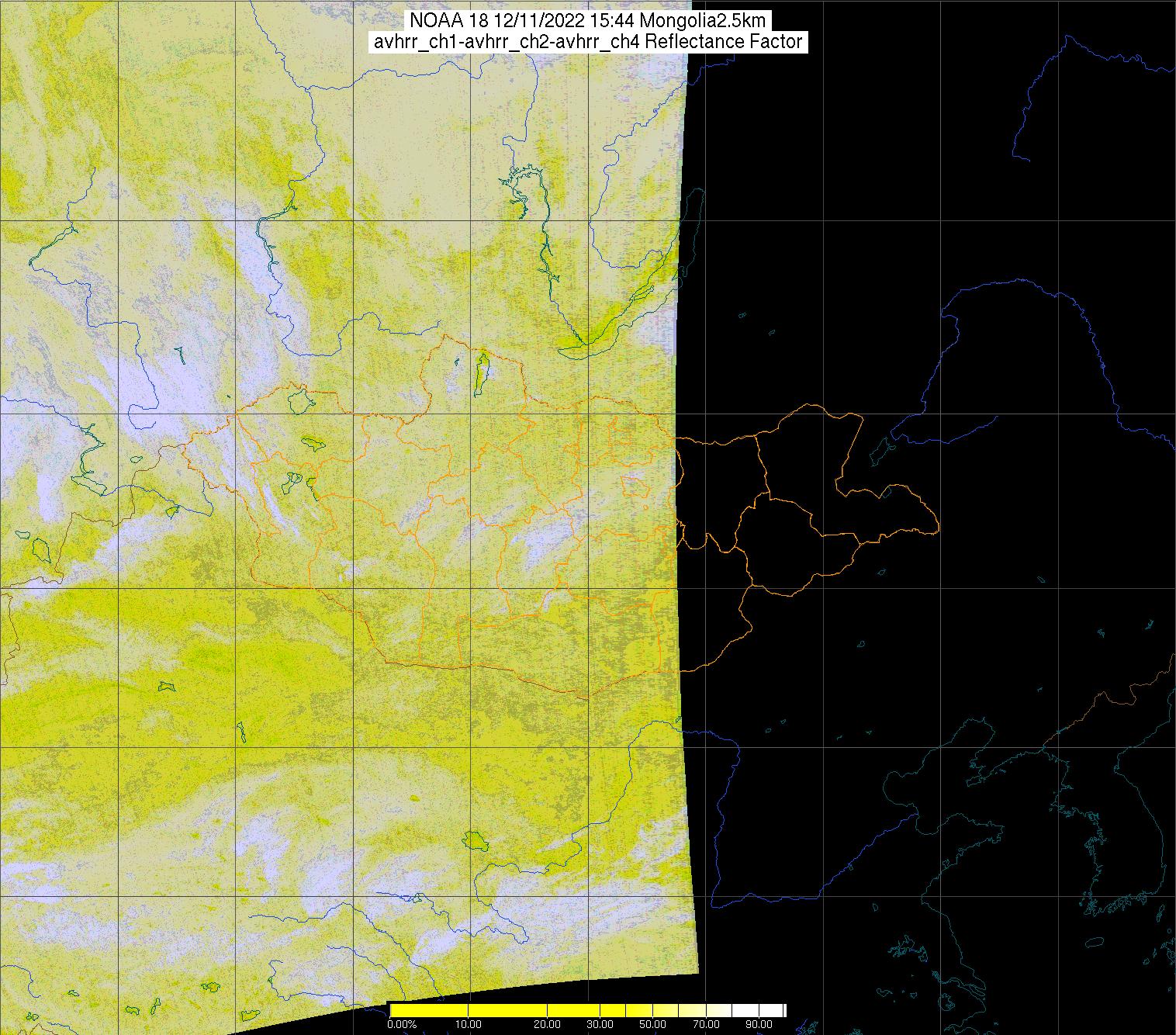Click the '0.00%' colorbar label
Screen dimensions: 1176x1035
coord(402,1025)
